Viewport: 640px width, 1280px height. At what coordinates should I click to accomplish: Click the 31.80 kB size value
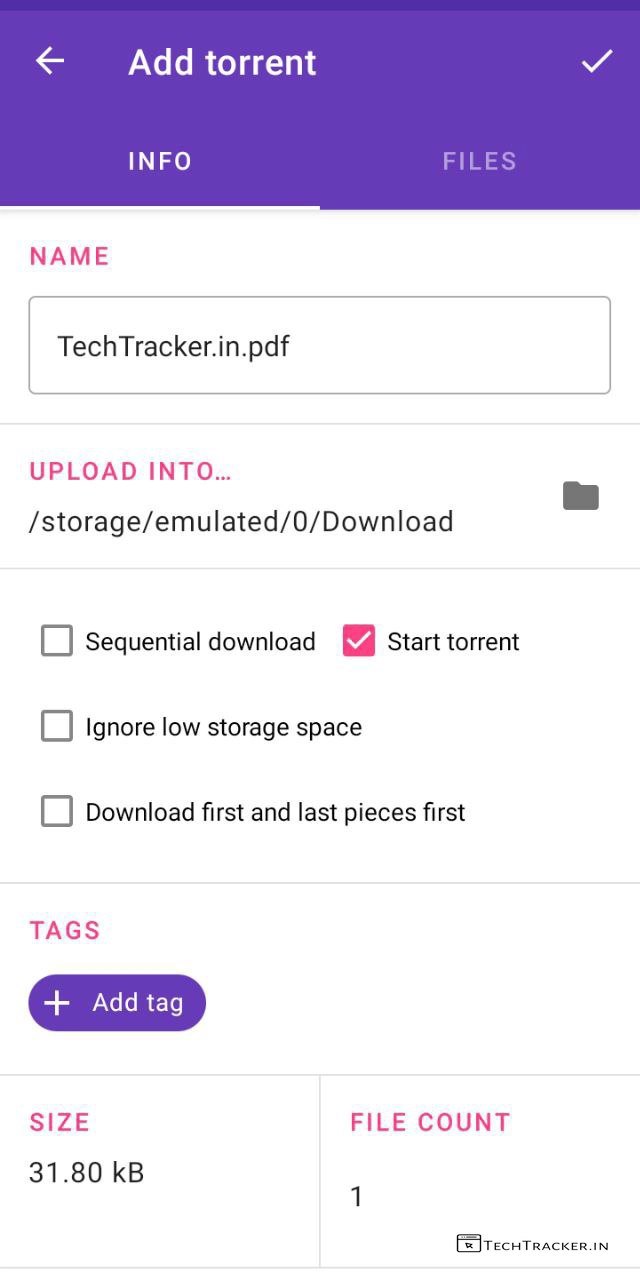[87, 1172]
